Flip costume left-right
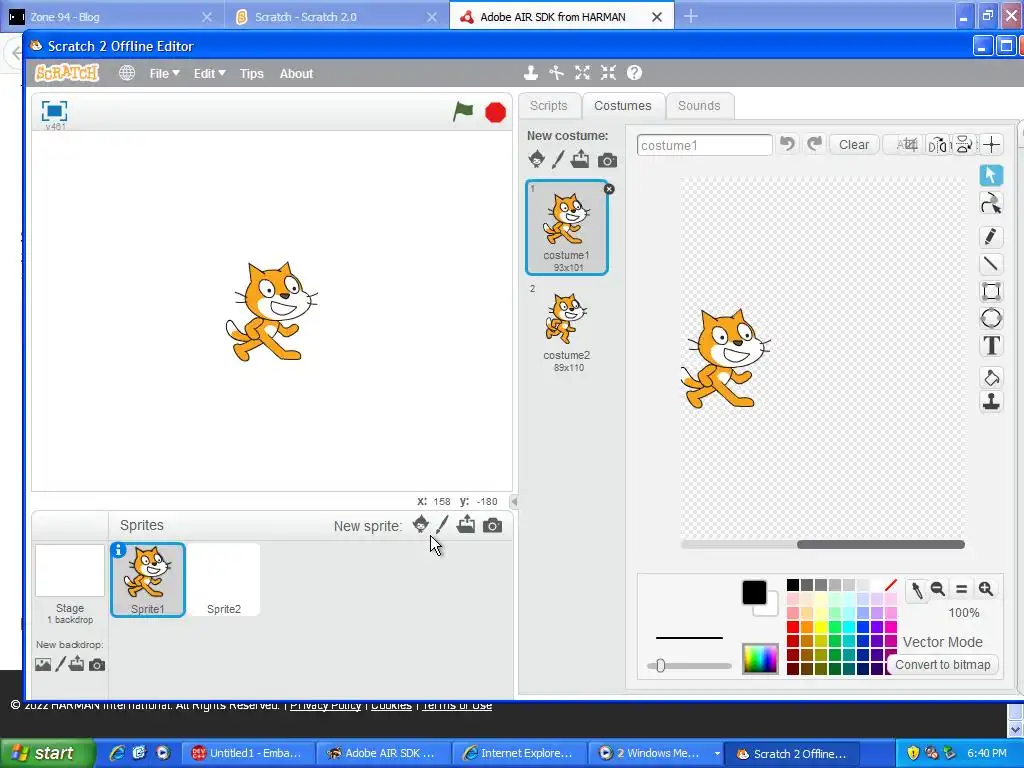 [938, 144]
